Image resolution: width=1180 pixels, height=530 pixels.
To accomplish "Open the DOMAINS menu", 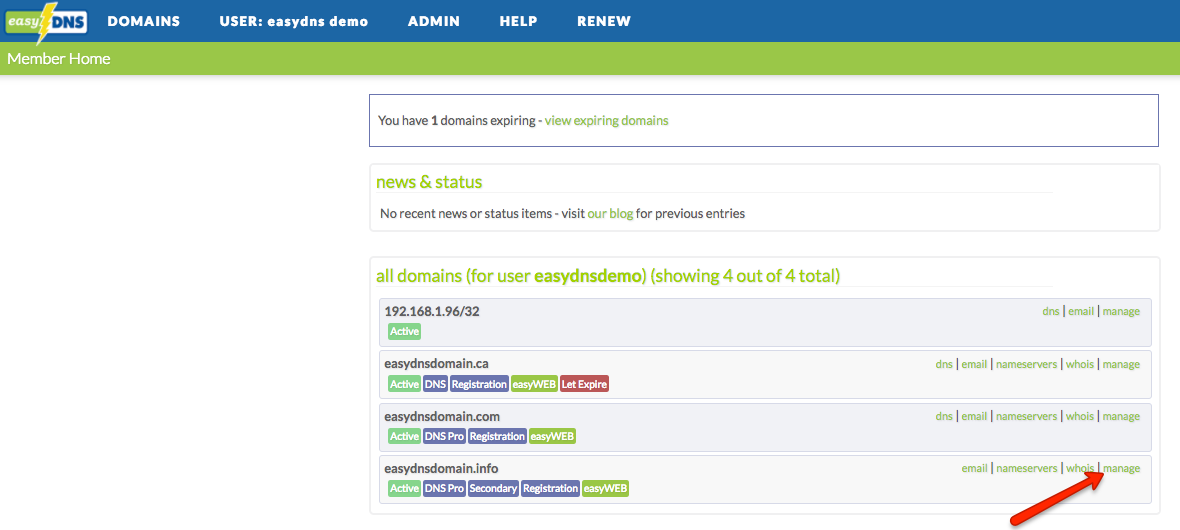I will [144, 22].
